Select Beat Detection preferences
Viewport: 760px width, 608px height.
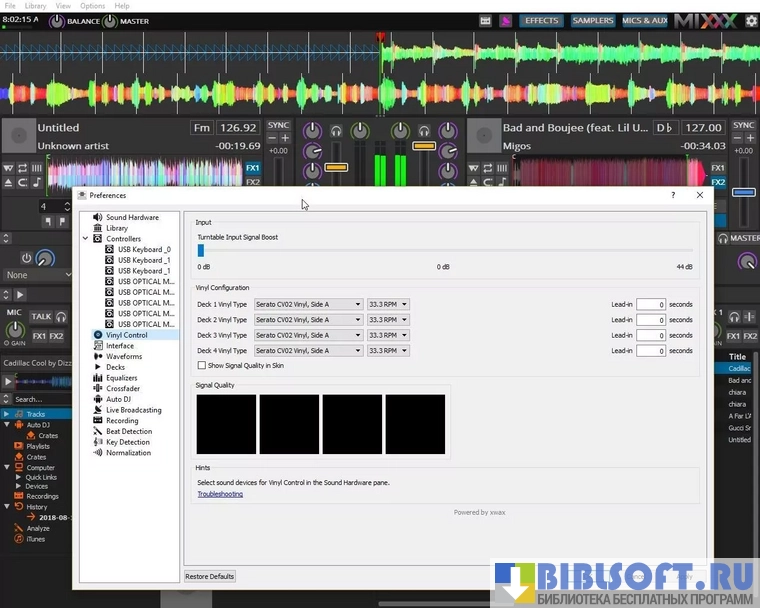pos(129,431)
